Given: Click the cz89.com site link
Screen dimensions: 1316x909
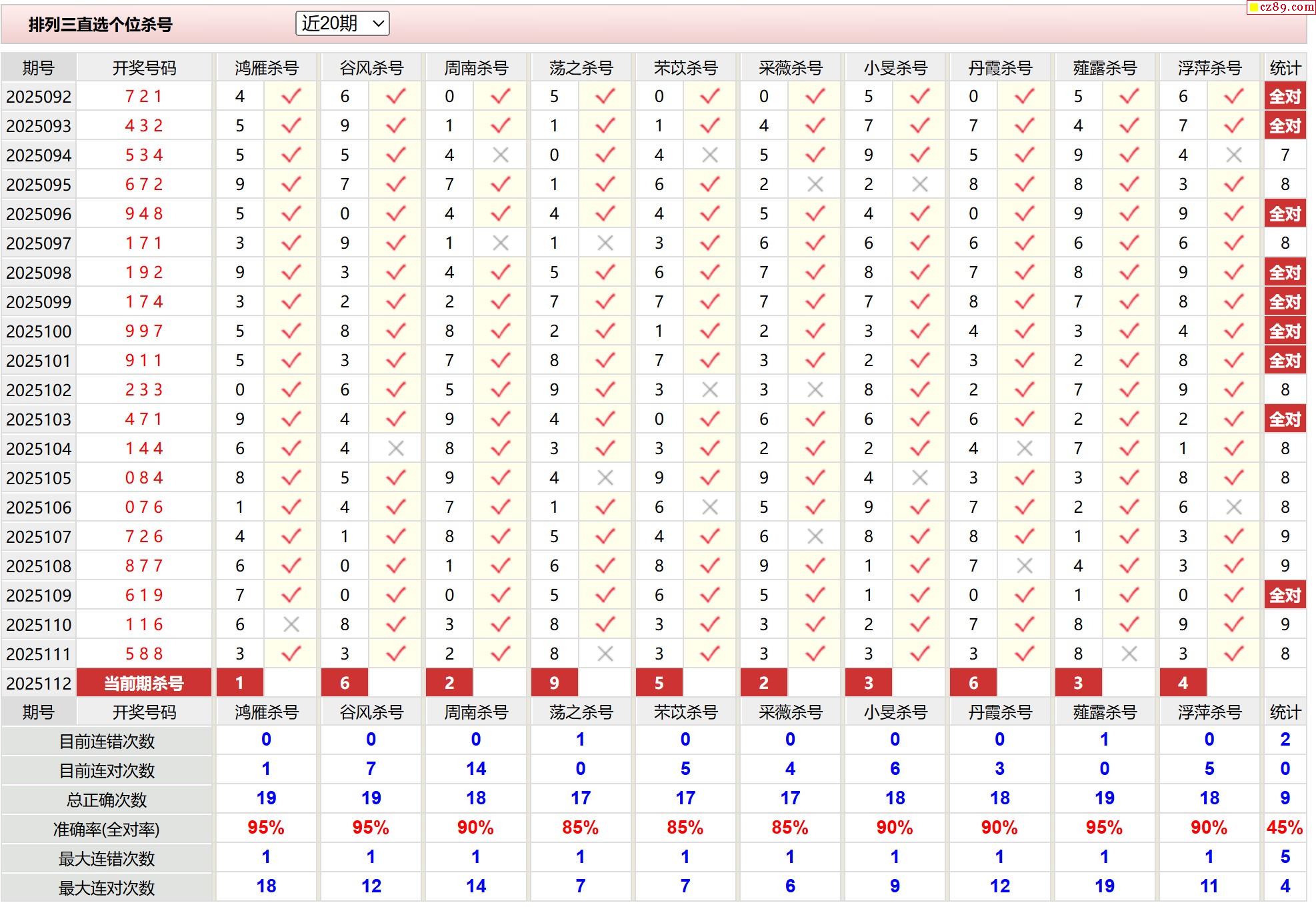Looking at the screenshot, I should [1281, 7].
